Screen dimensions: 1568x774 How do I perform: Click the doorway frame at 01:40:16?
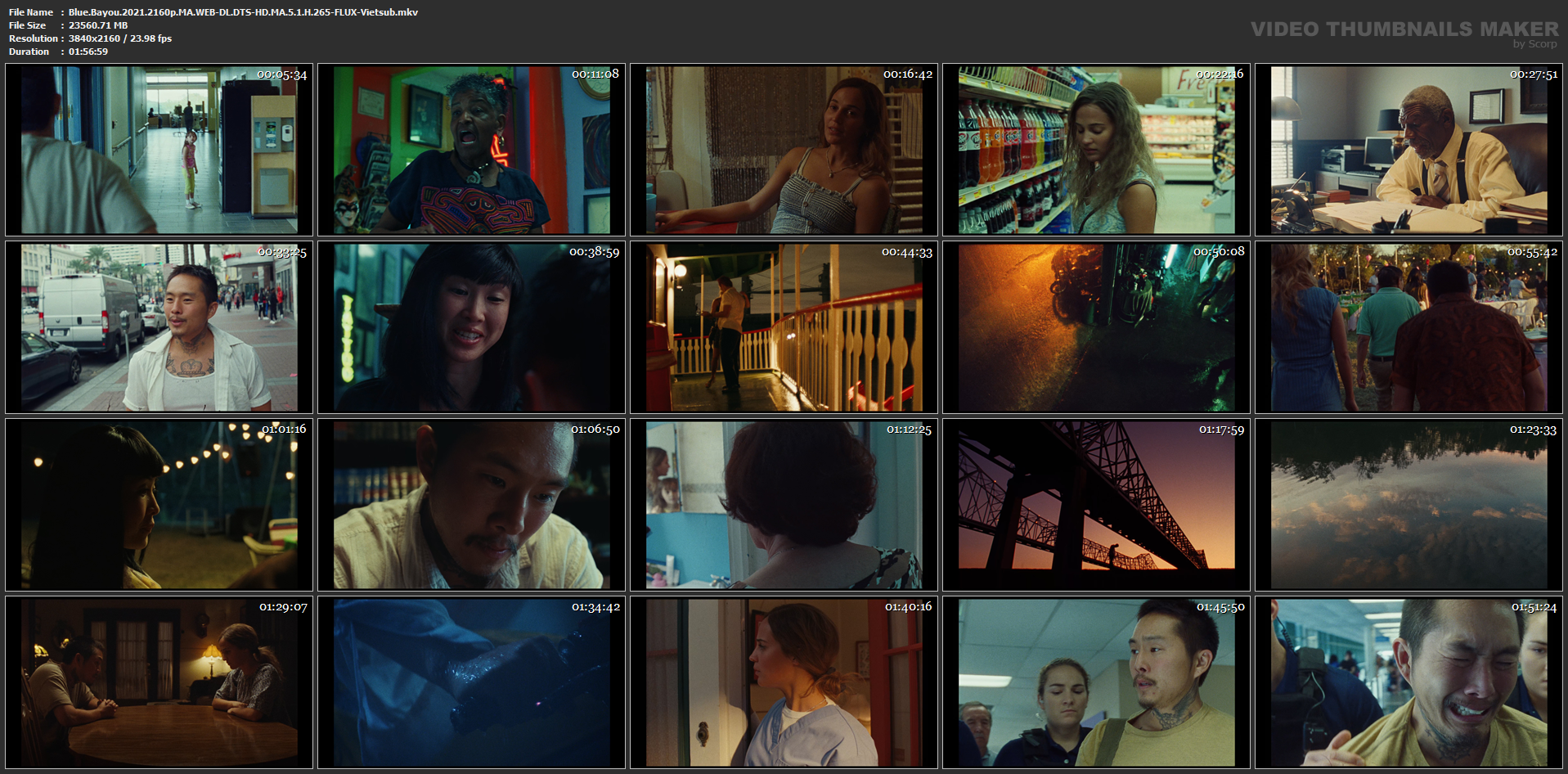(784, 682)
